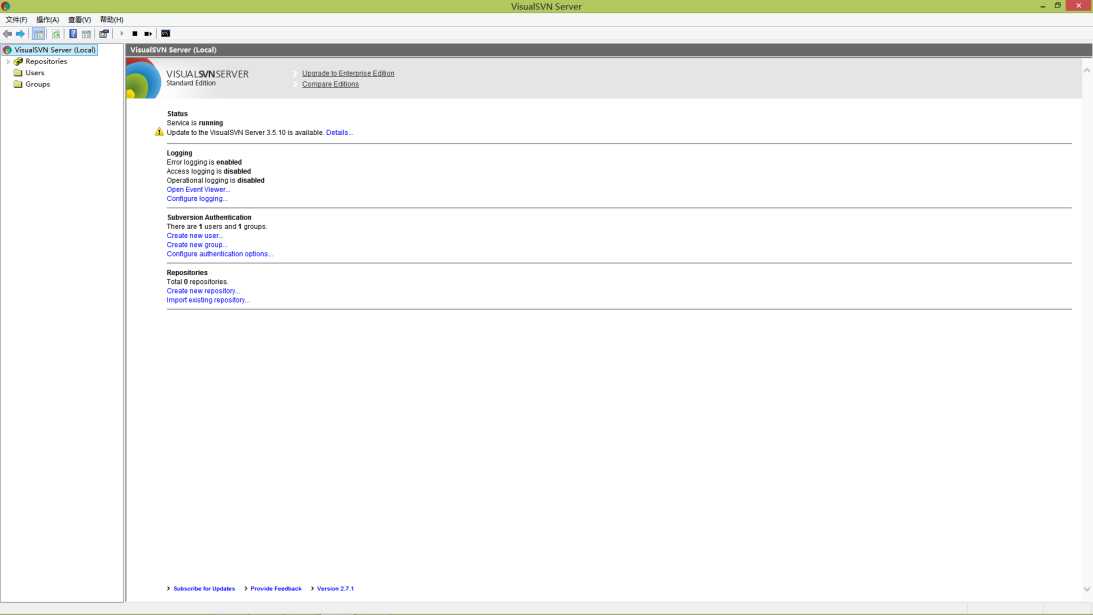Click 'Error logging is enabled' text
The image size is (1093, 615).
(x=204, y=162)
